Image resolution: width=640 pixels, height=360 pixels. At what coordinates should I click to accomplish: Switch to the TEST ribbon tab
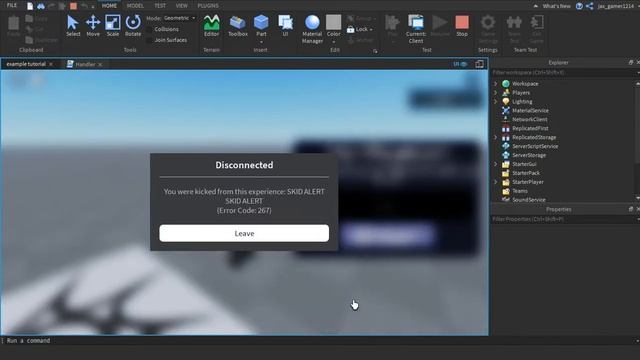[x=160, y=6]
